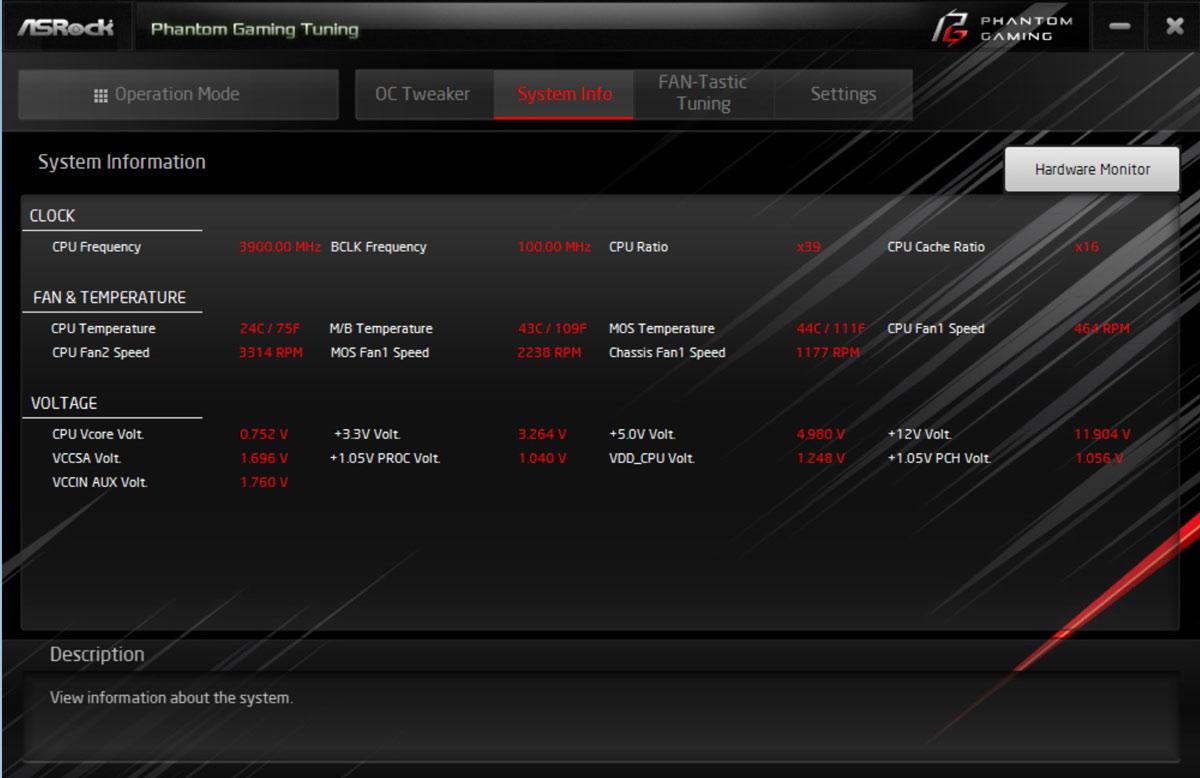The image size is (1200, 778).
Task: Select the System Info tab
Action: (x=564, y=94)
